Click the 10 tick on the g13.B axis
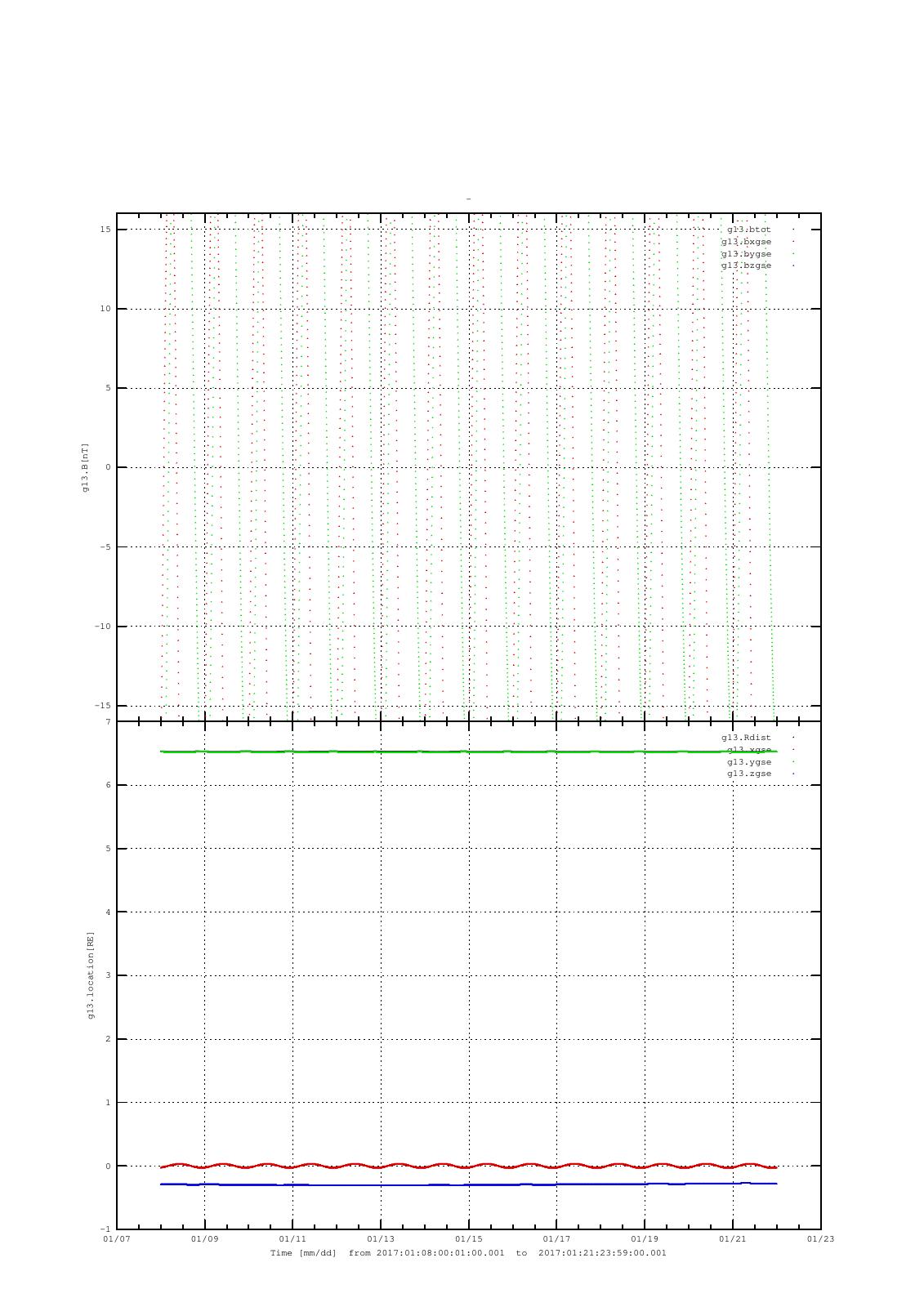This screenshot has height=1307, width=924. click(105, 309)
